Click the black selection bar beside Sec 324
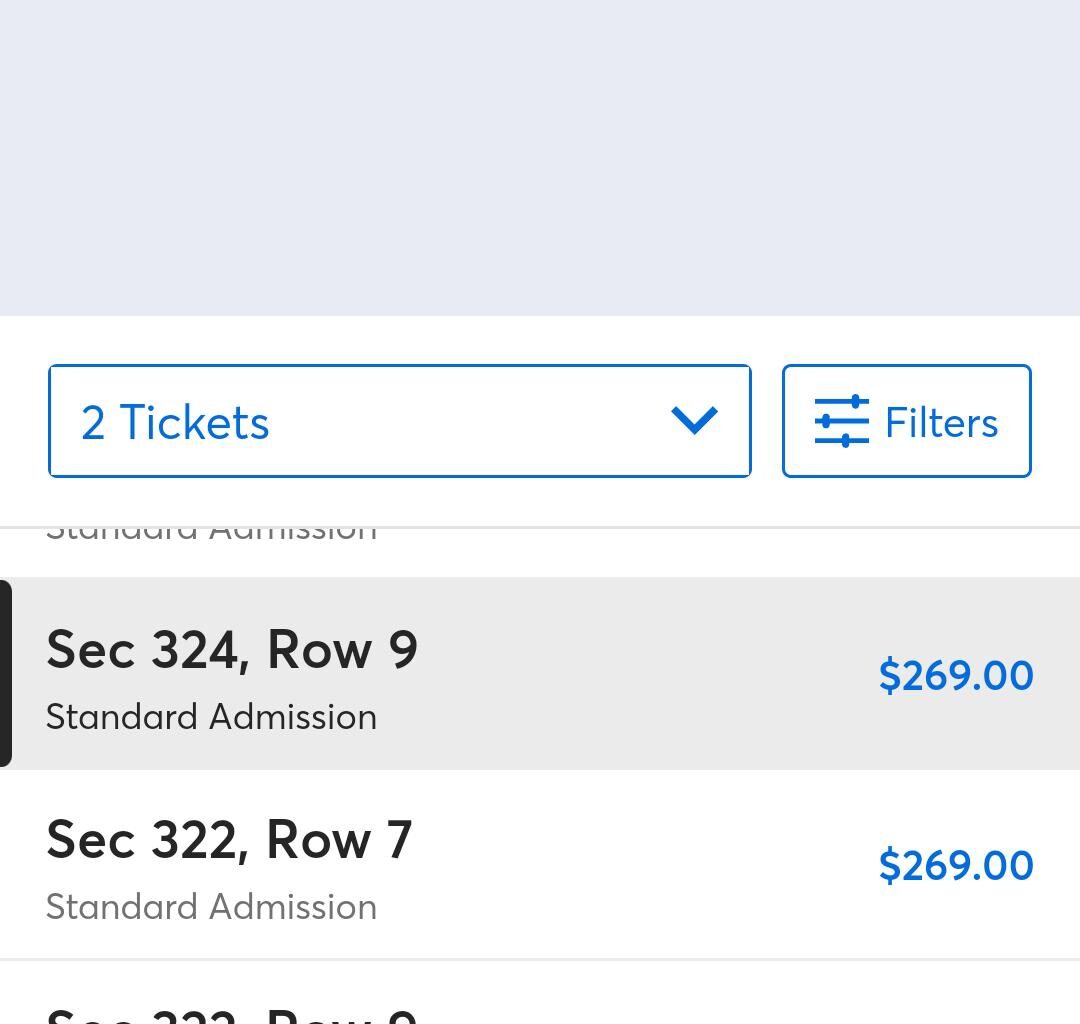Screen dimensions: 1080x1024 [x=5, y=670]
